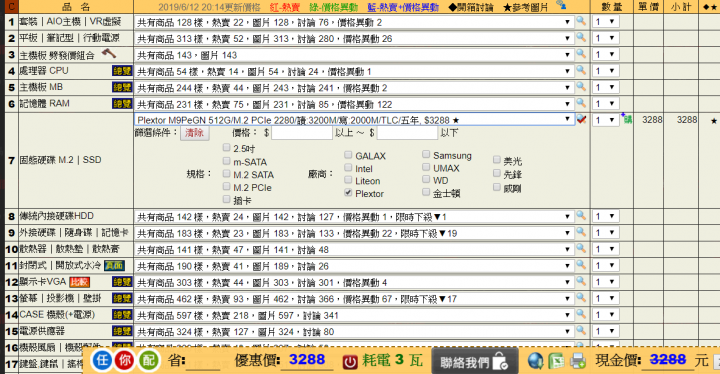Click magnifier icon for 螢幕｜投影機 row

coord(581,298)
